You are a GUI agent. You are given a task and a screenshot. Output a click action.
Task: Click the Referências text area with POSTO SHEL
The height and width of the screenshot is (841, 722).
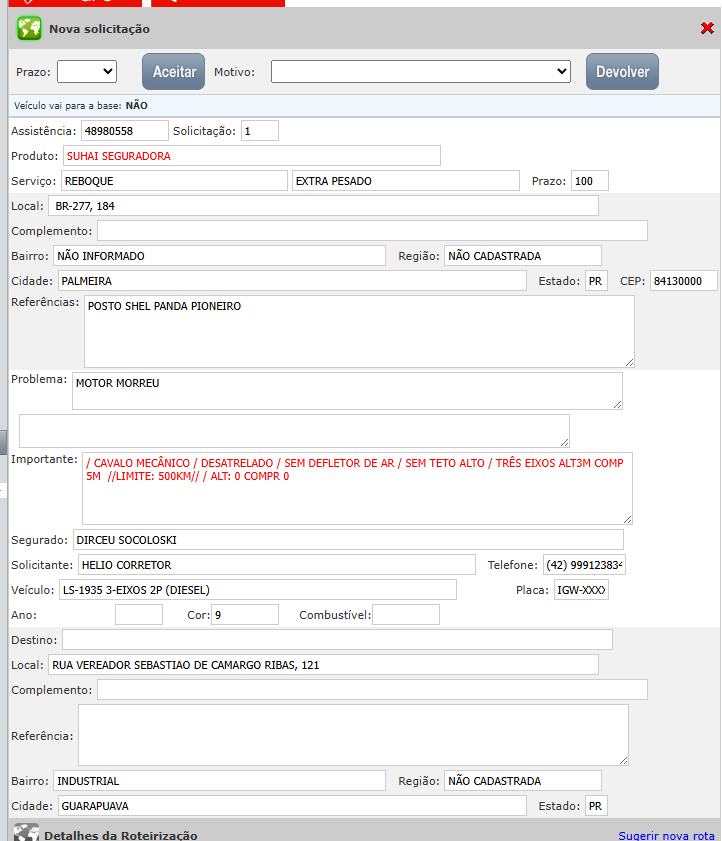(x=358, y=331)
